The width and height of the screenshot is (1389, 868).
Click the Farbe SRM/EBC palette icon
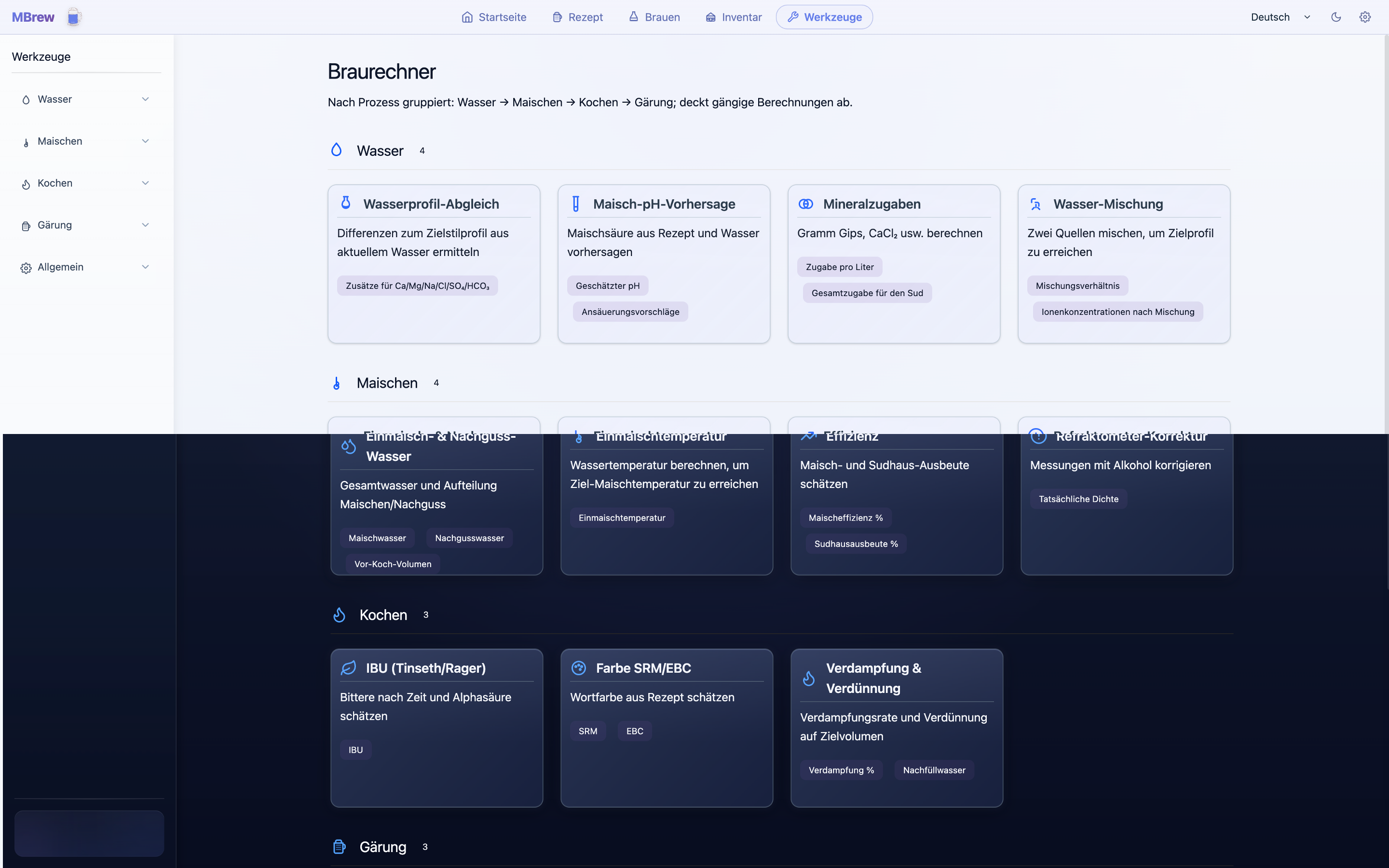(579, 668)
